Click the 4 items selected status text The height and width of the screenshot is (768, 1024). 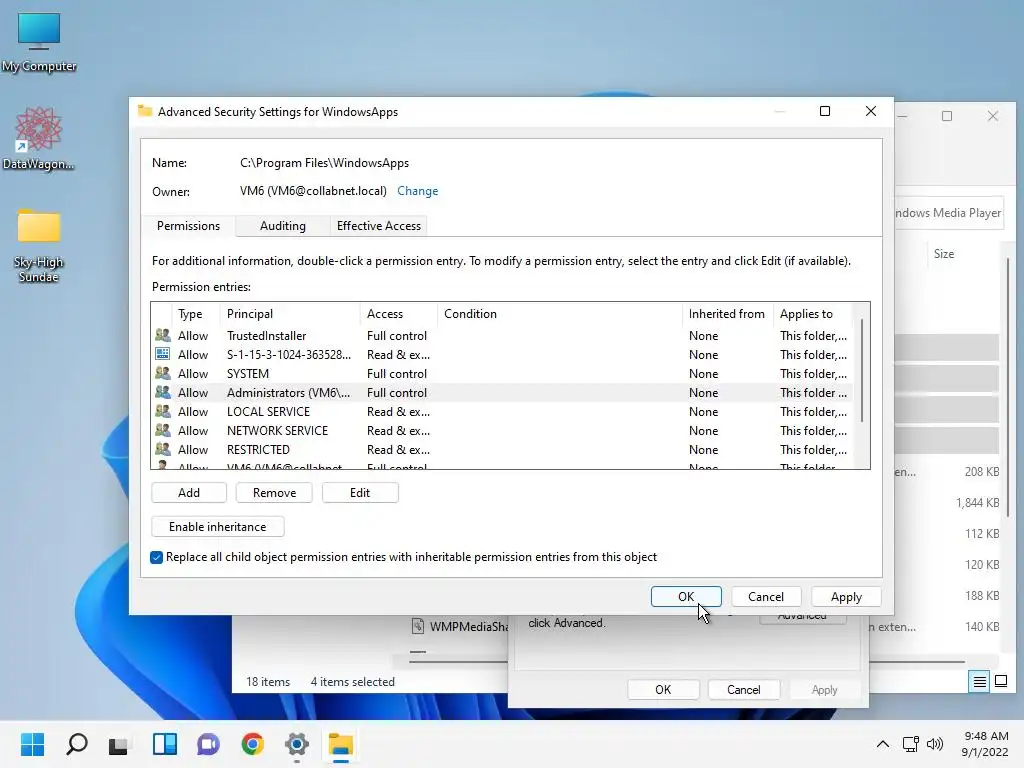353,682
